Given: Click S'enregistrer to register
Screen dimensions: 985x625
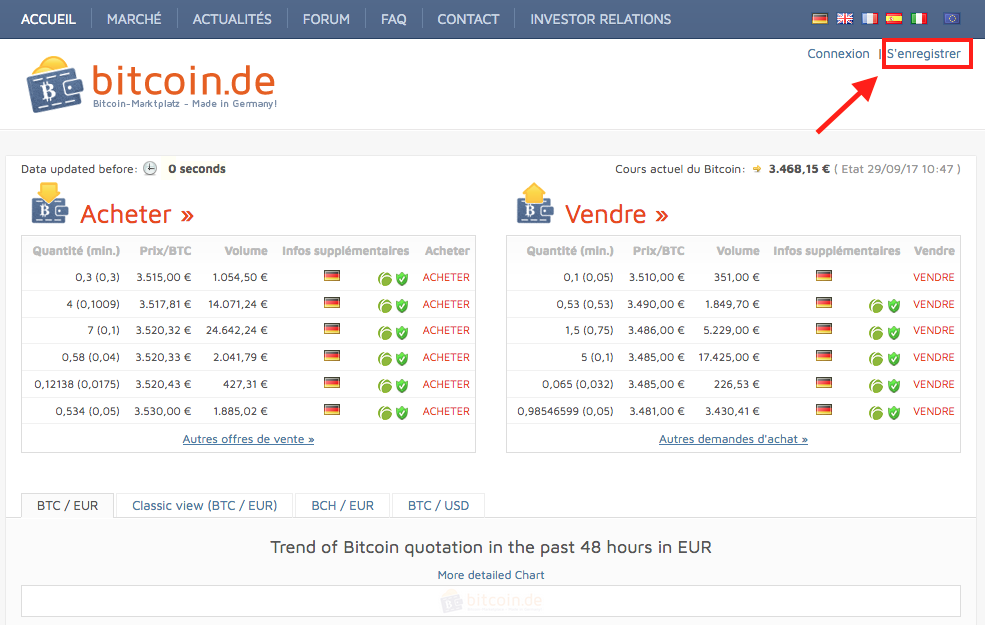Looking at the screenshot, I should [x=923, y=54].
